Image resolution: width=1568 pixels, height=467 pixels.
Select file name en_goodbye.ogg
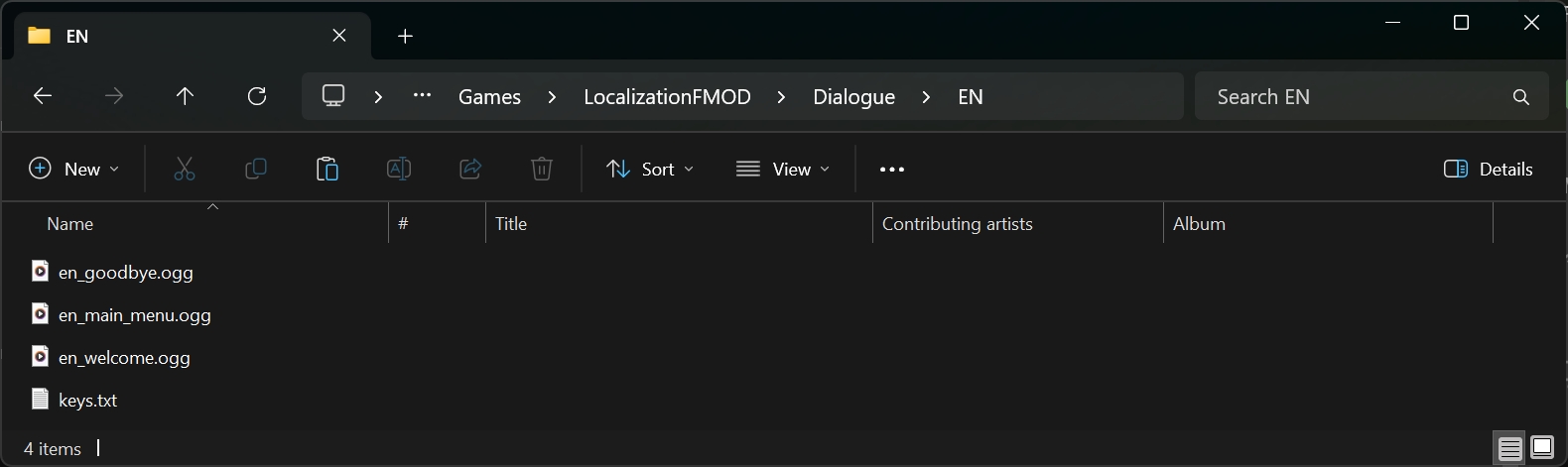tap(126, 273)
